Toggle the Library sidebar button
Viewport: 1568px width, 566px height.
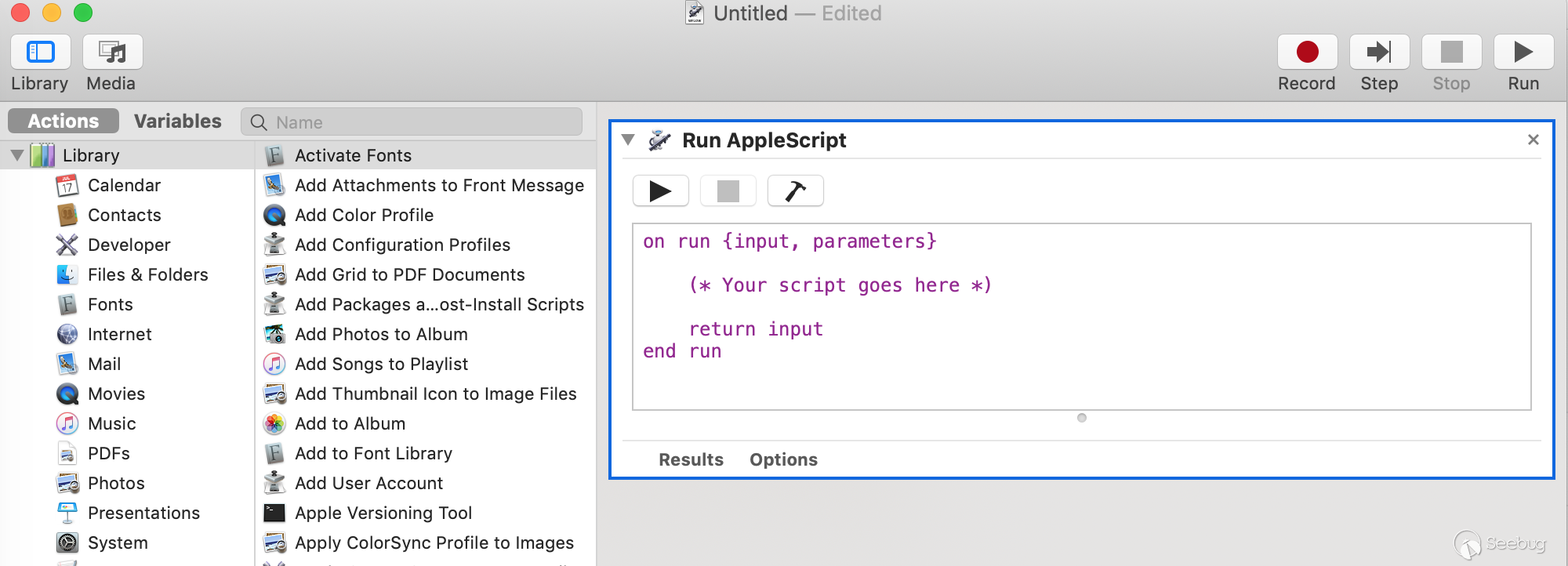41,53
